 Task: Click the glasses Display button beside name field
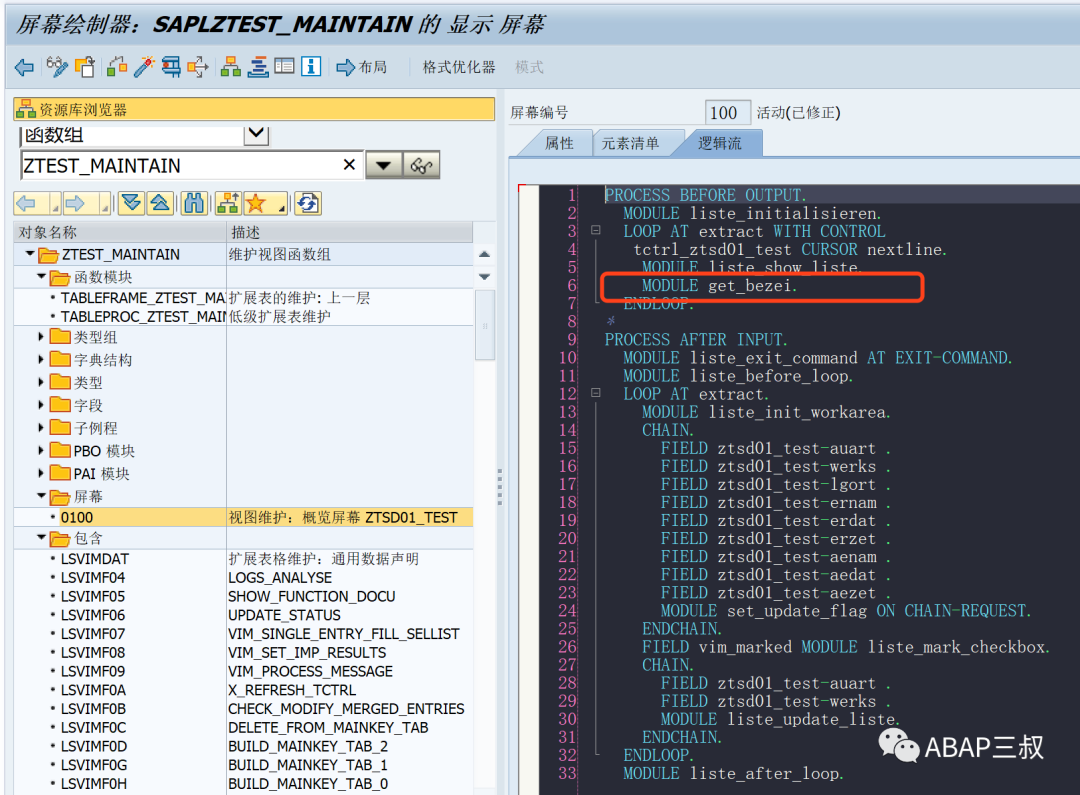point(421,165)
